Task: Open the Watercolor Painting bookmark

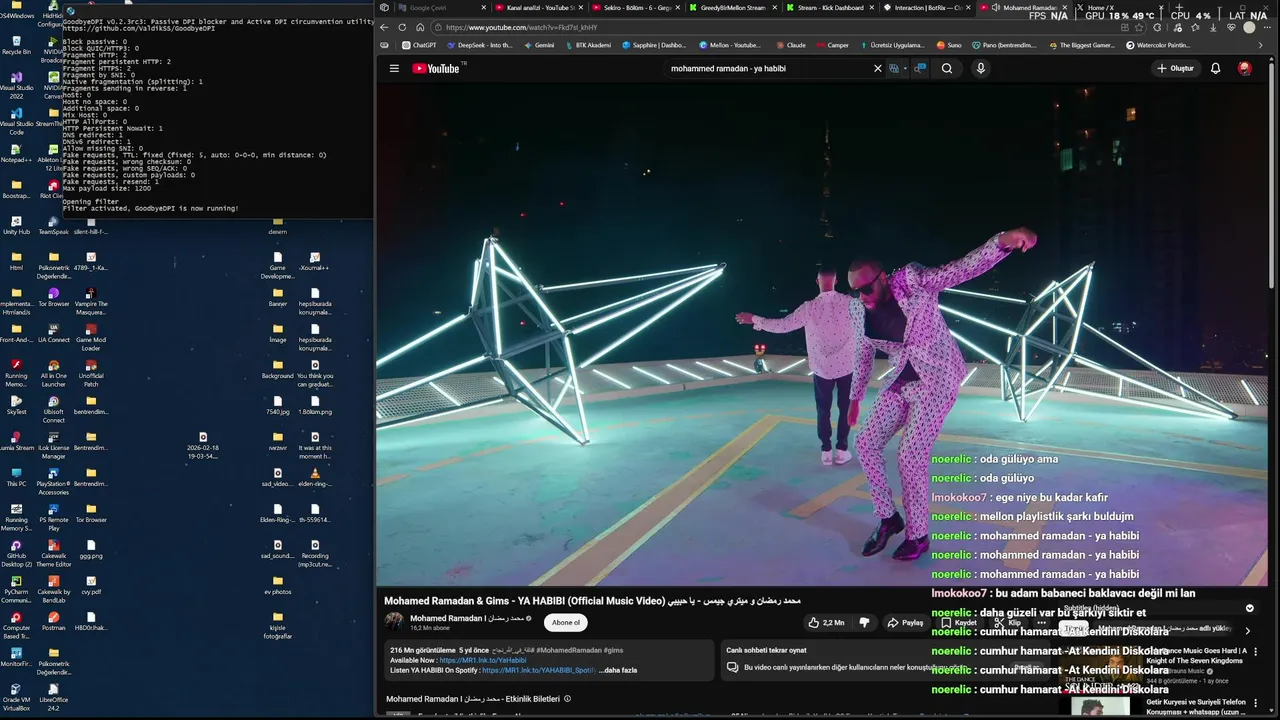Action: tap(1158, 45)
